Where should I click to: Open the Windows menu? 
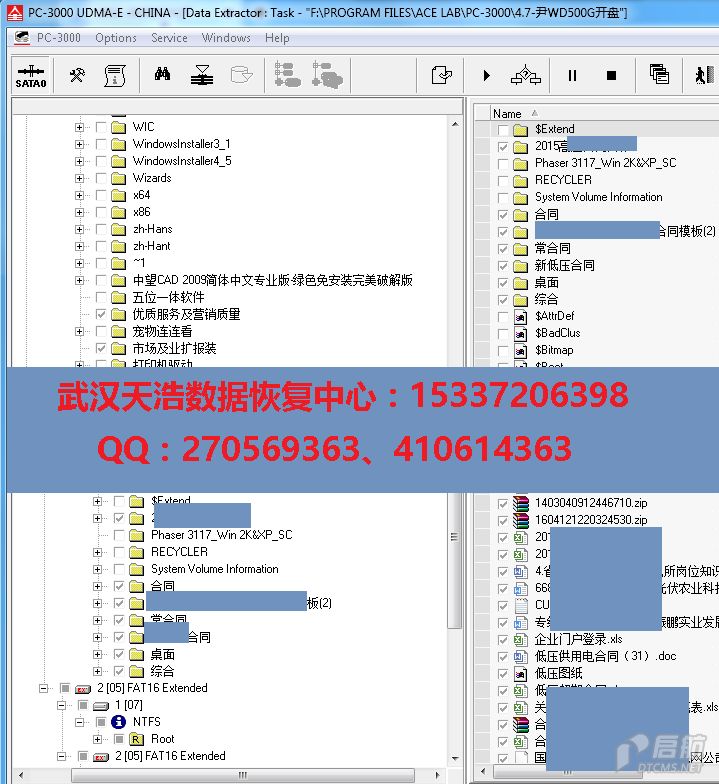click(x=226, y=38)
